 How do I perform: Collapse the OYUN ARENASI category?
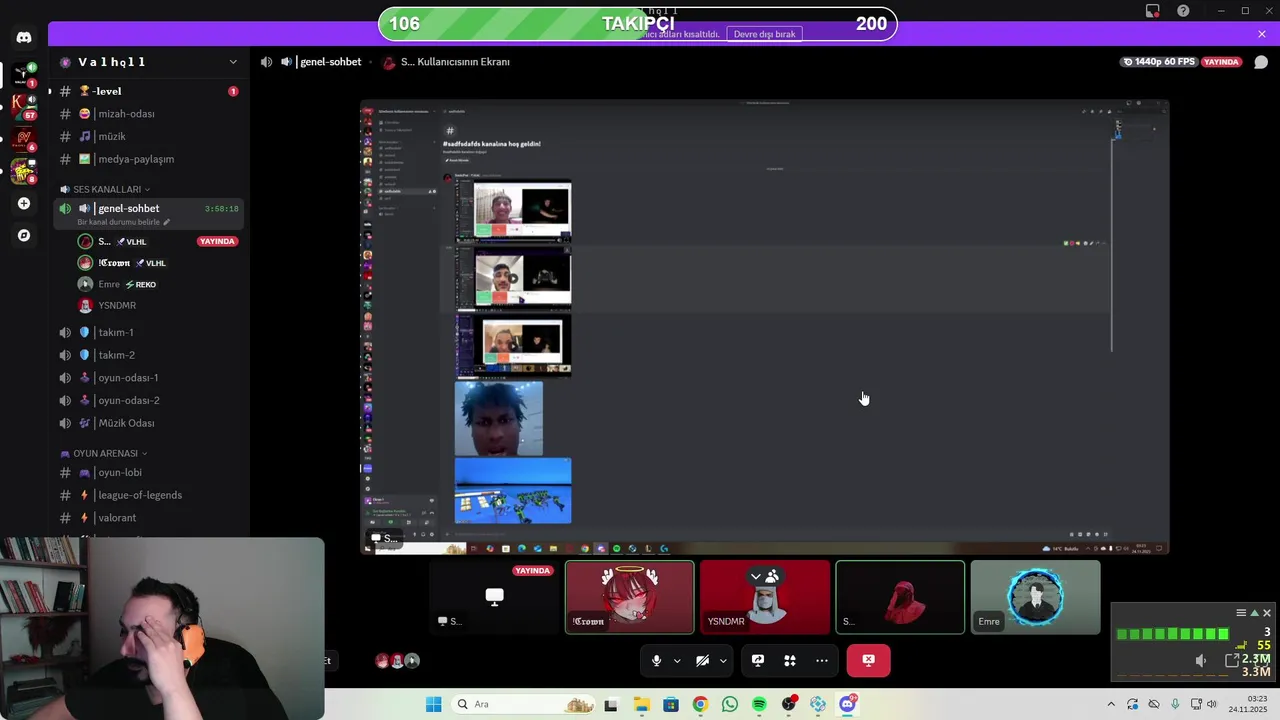pos(105,453)
